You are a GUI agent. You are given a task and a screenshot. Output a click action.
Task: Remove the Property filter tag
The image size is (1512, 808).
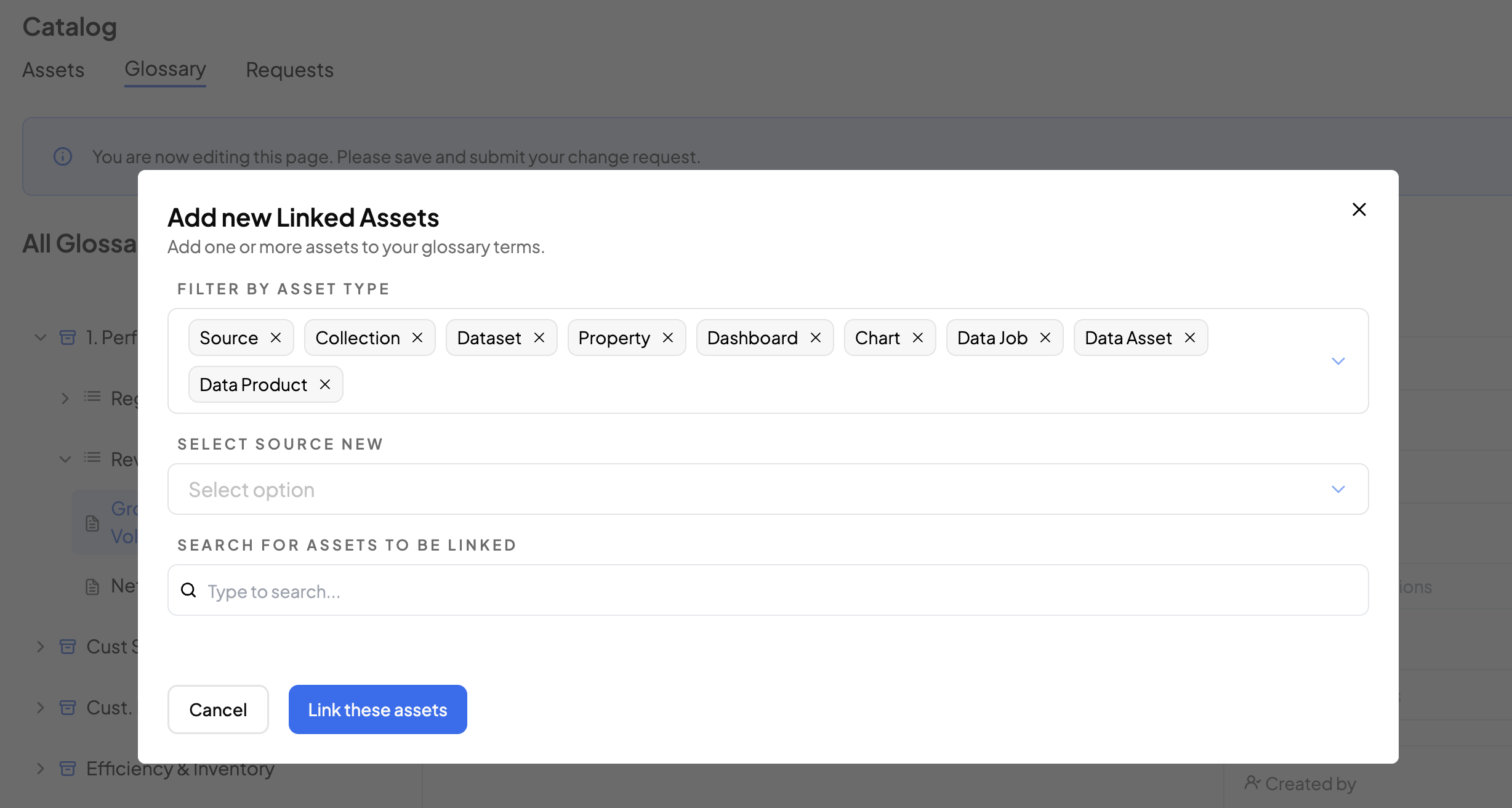coord(668,337)
